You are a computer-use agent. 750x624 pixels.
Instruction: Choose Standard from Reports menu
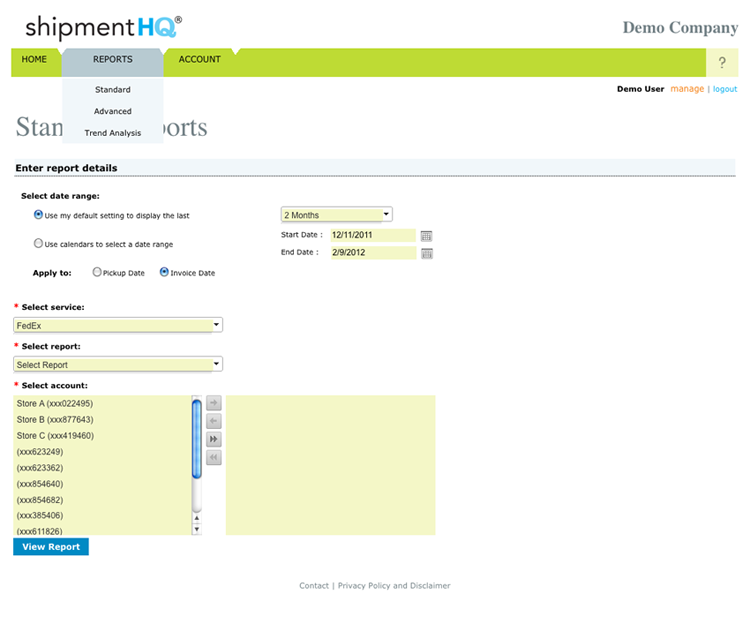click(x=113, y=89)
